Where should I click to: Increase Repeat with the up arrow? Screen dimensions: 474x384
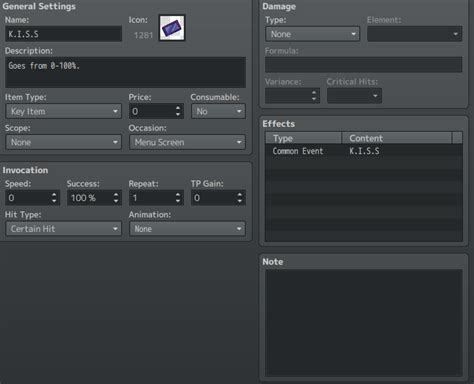178,195
